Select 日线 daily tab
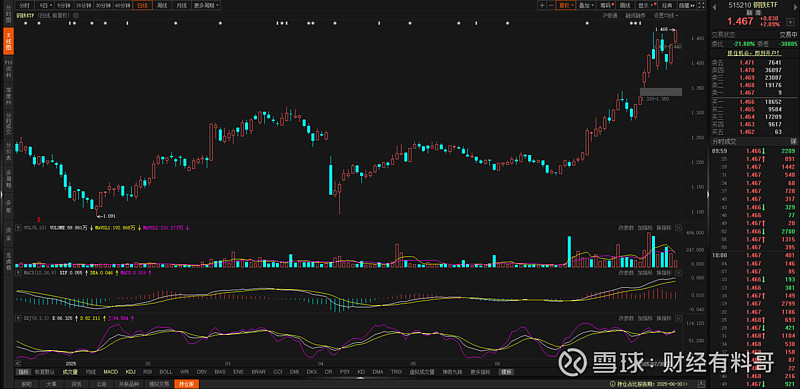This screenshot has height=389, width=800. point(142,5)
